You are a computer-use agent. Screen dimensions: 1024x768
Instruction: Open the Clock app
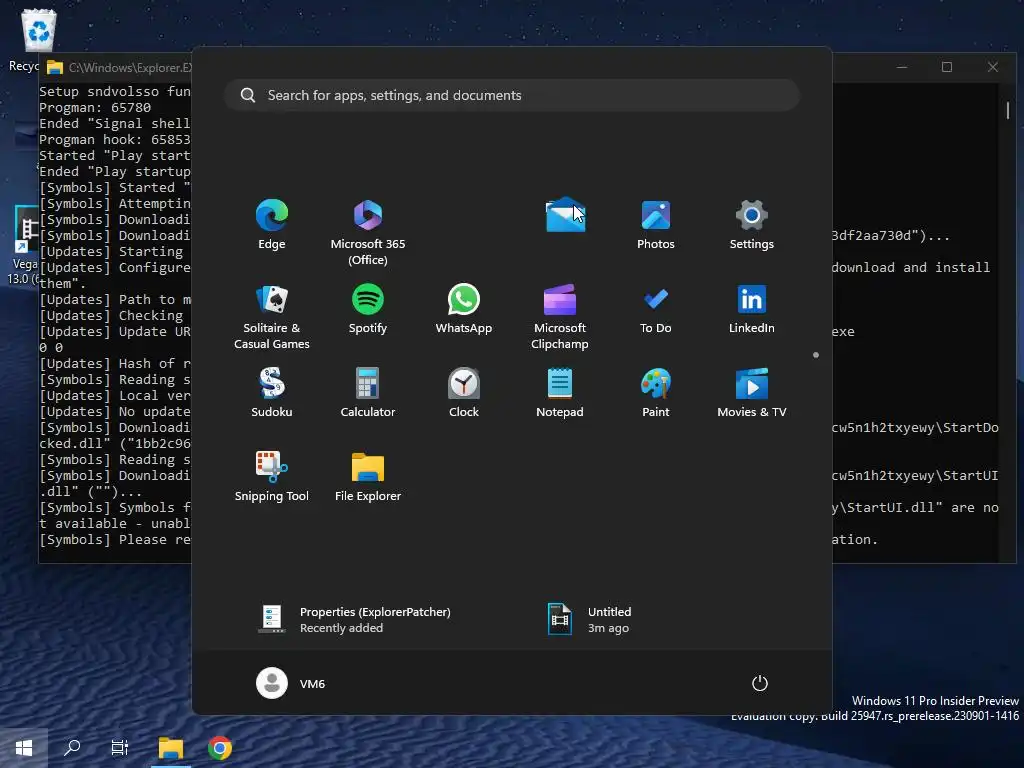pyautogui.click(x=464, y=392)
